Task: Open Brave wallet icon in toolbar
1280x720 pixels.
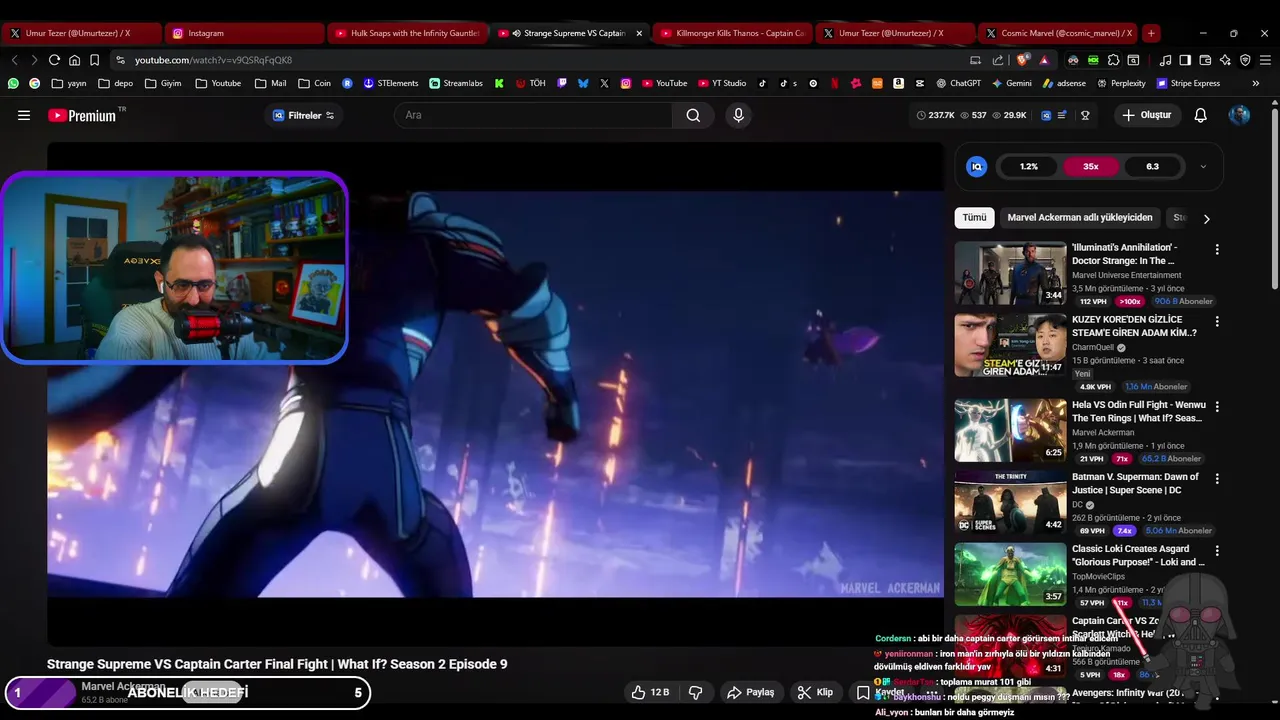Action: [1205, 60]
